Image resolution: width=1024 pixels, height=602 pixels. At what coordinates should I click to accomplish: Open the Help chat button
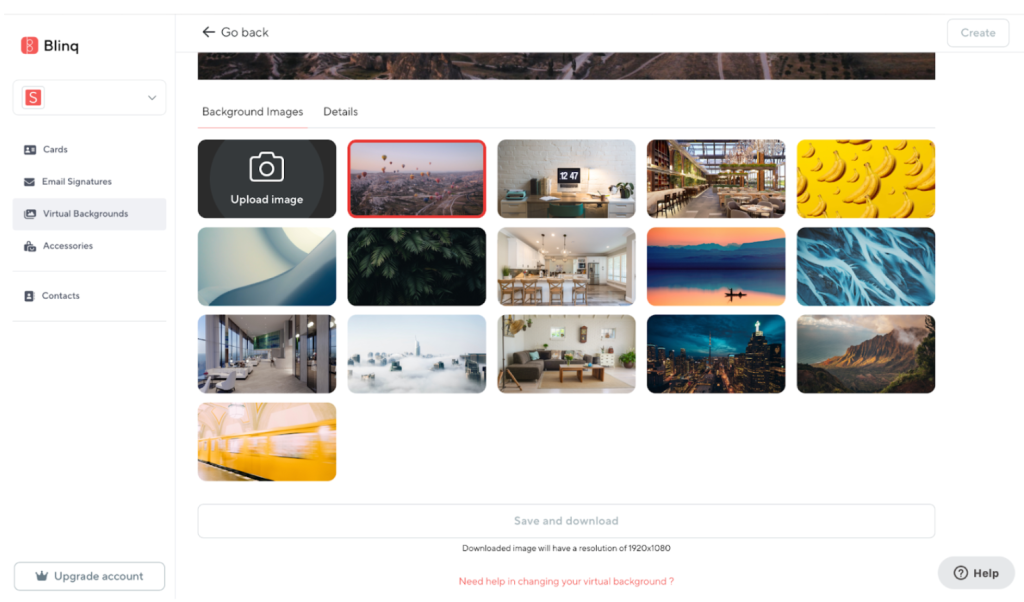pyautogui.click(x=976, y=573)
